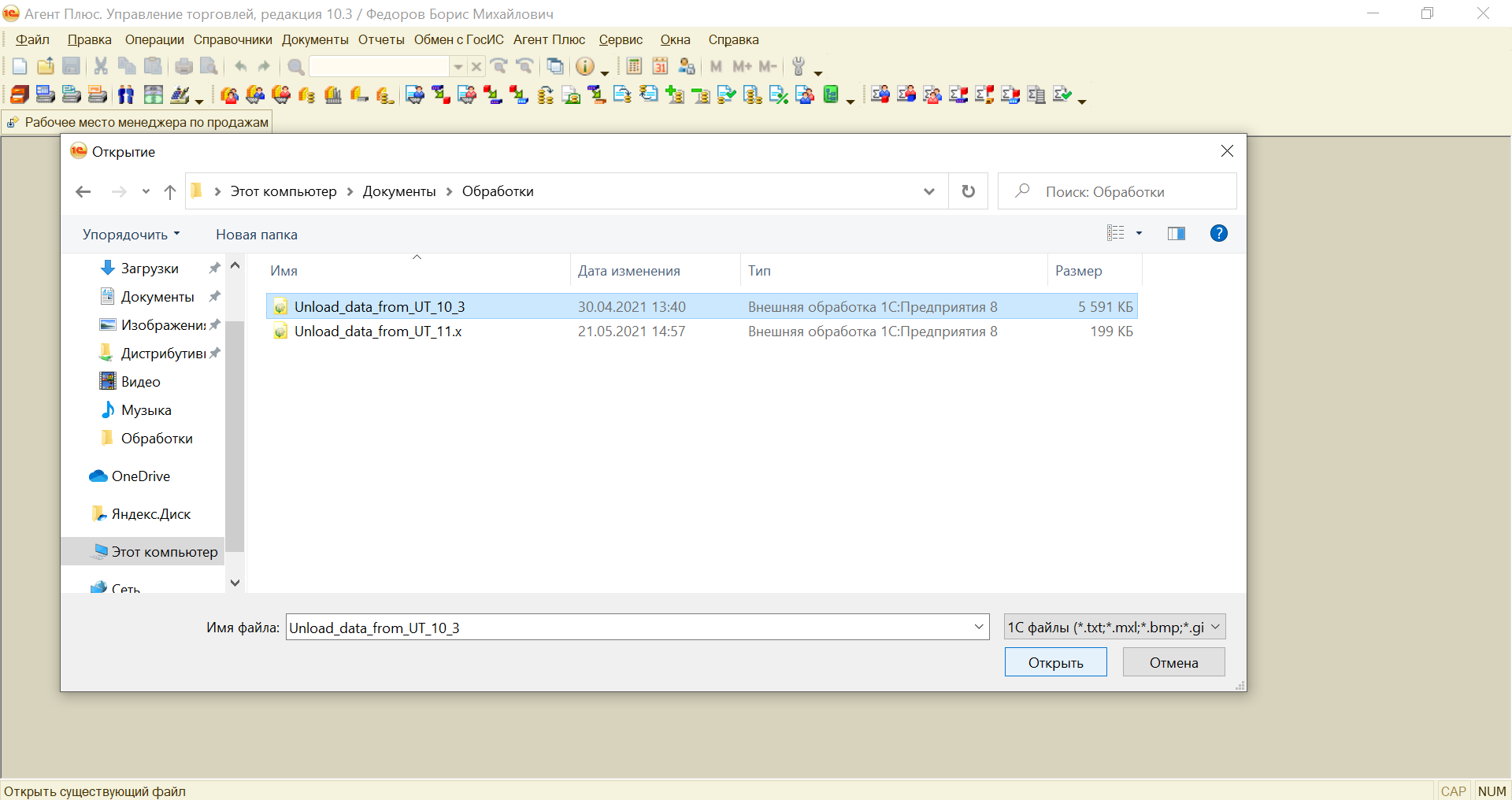Select Музыка in the navigation pane
Image resolution: width=1512 pixels, height=800 pixels.
click(x=146, y=409)
